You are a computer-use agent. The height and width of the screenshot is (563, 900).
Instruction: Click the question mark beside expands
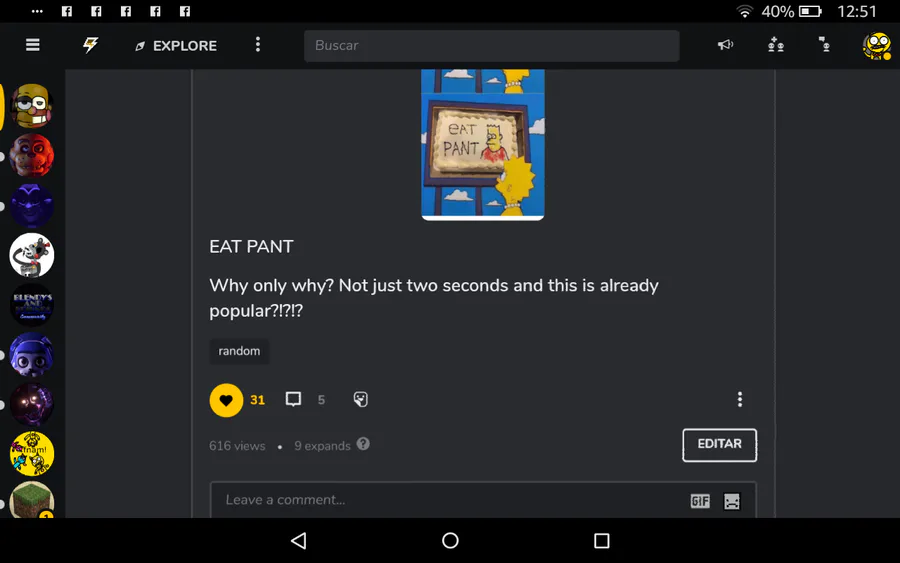[363, 444]
